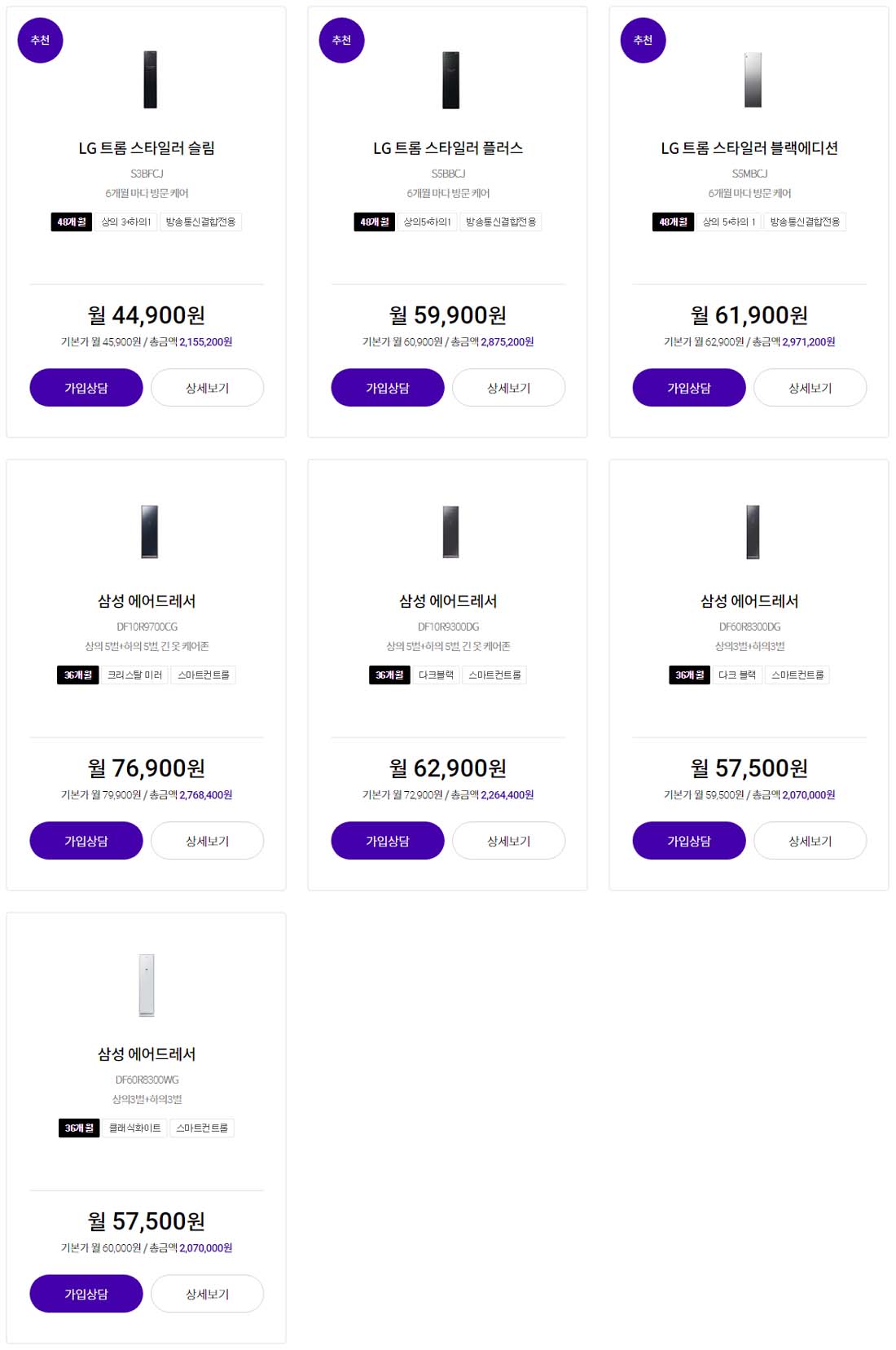Click the 크리스탈 미러 tag

point(134,675)
